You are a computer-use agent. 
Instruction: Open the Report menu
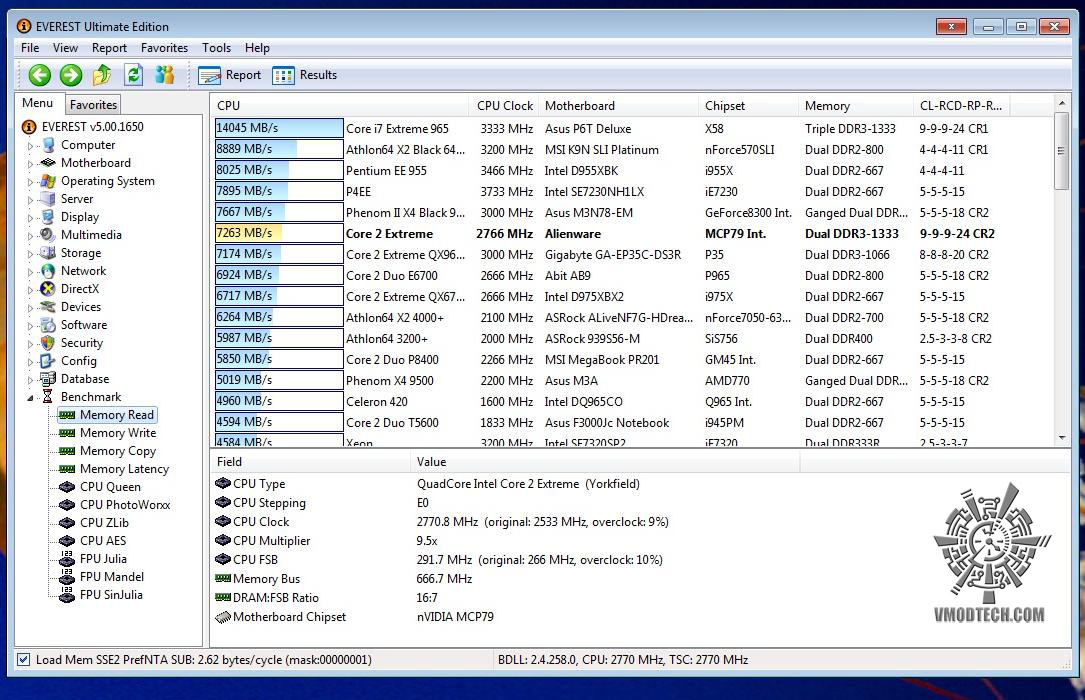109,48
